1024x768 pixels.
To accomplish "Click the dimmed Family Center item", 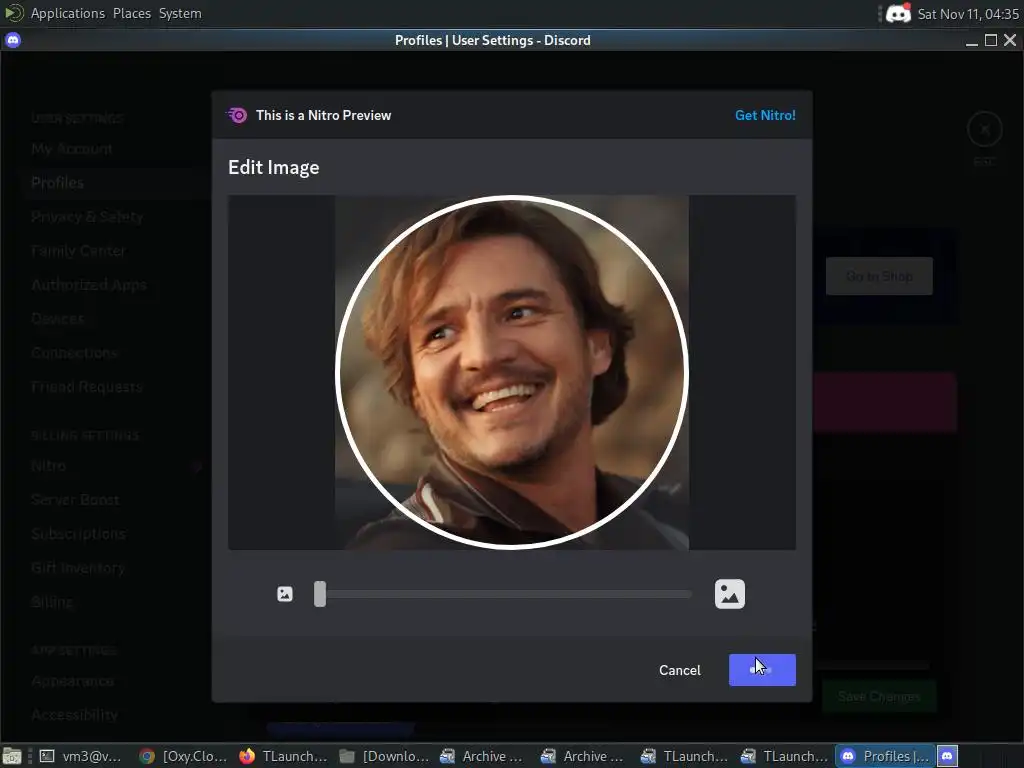I will [x=78, y=251].
